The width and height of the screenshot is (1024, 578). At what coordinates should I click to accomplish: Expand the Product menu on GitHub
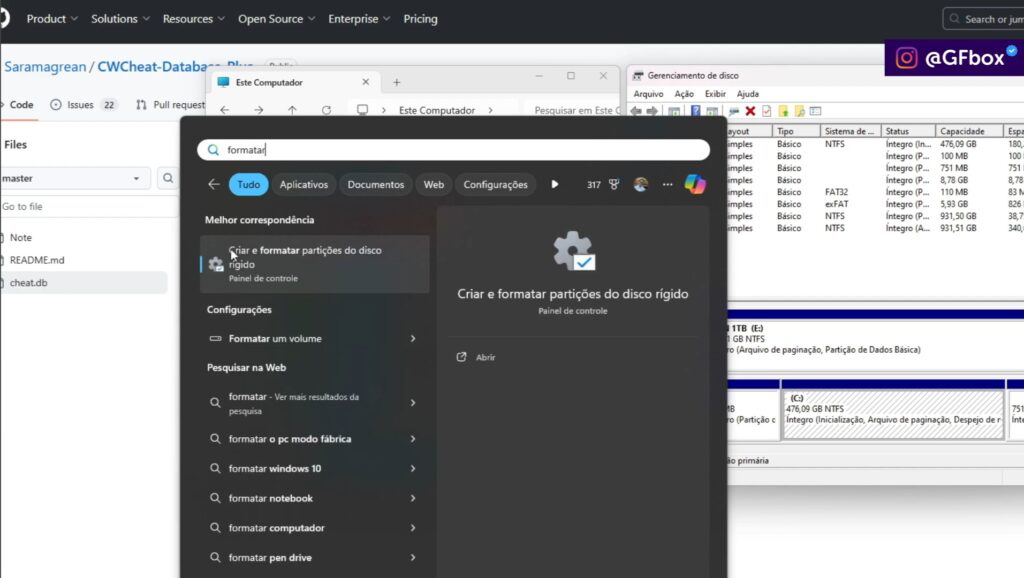coord(53,19)
